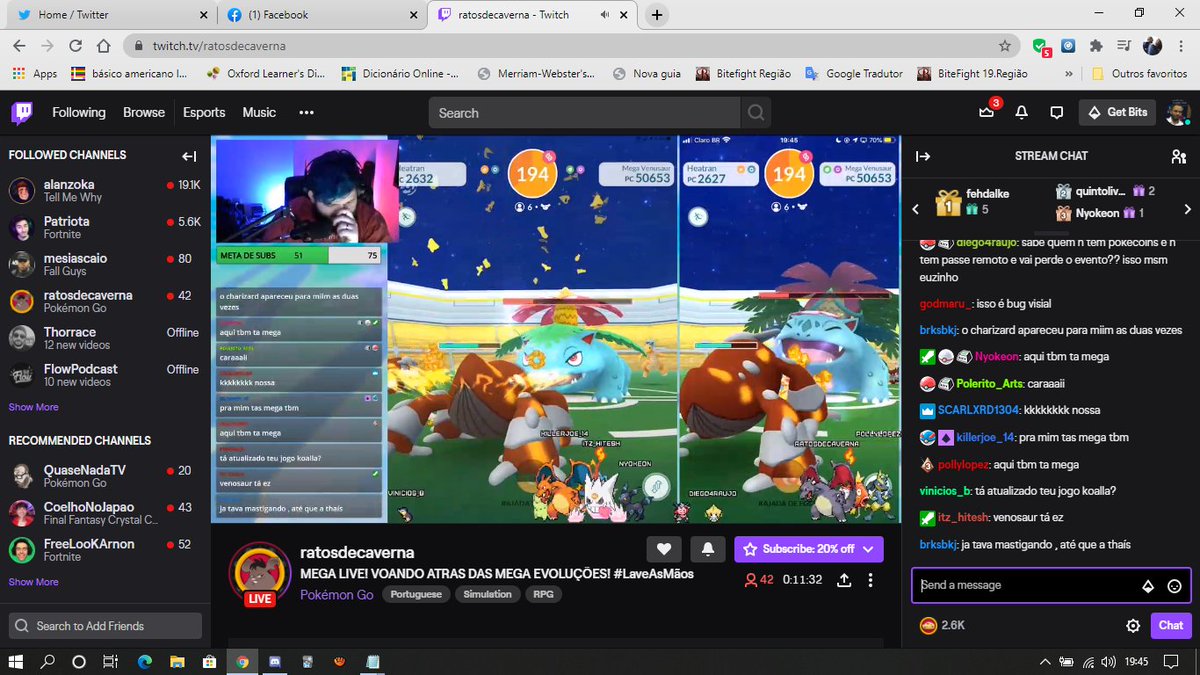The image size is (1200, 675).
Task: Open the Twitch more options ellipsis menu
Action: click(306, 113)
